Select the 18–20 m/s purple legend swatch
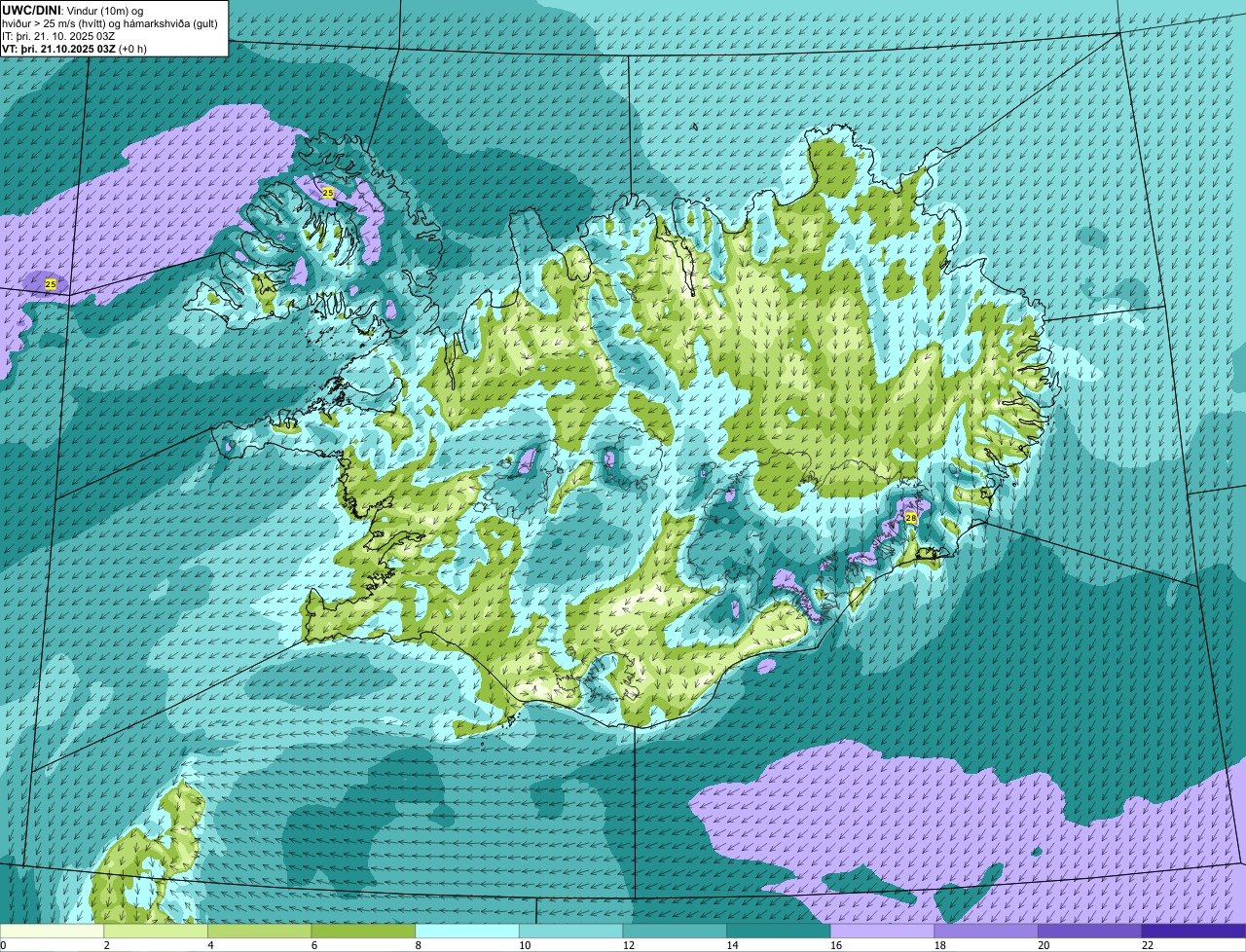 [x=986, y=931]
